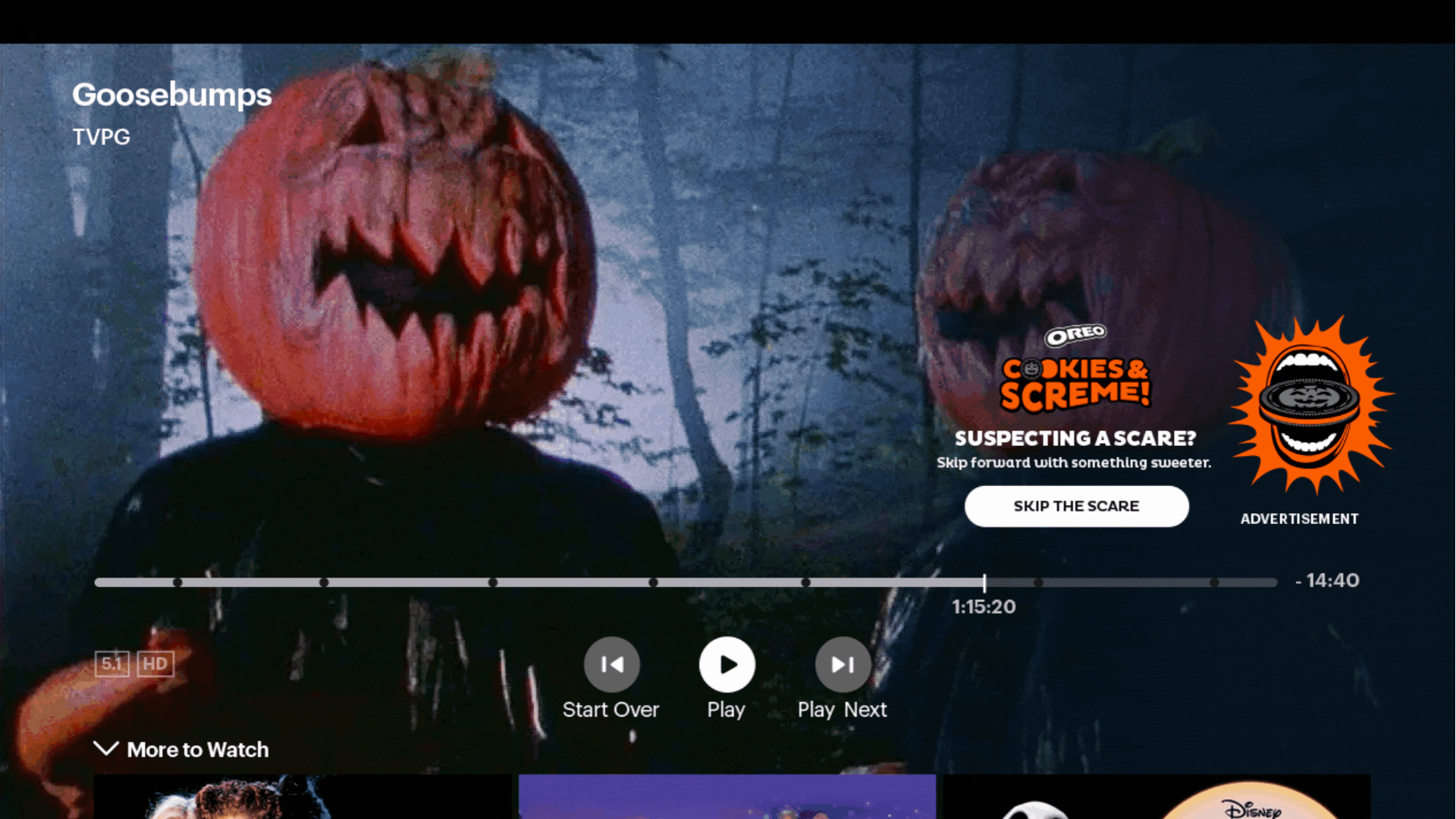Screen dimensions: 1456x819
Task: Click the More to Watch label
Action: 197,749
